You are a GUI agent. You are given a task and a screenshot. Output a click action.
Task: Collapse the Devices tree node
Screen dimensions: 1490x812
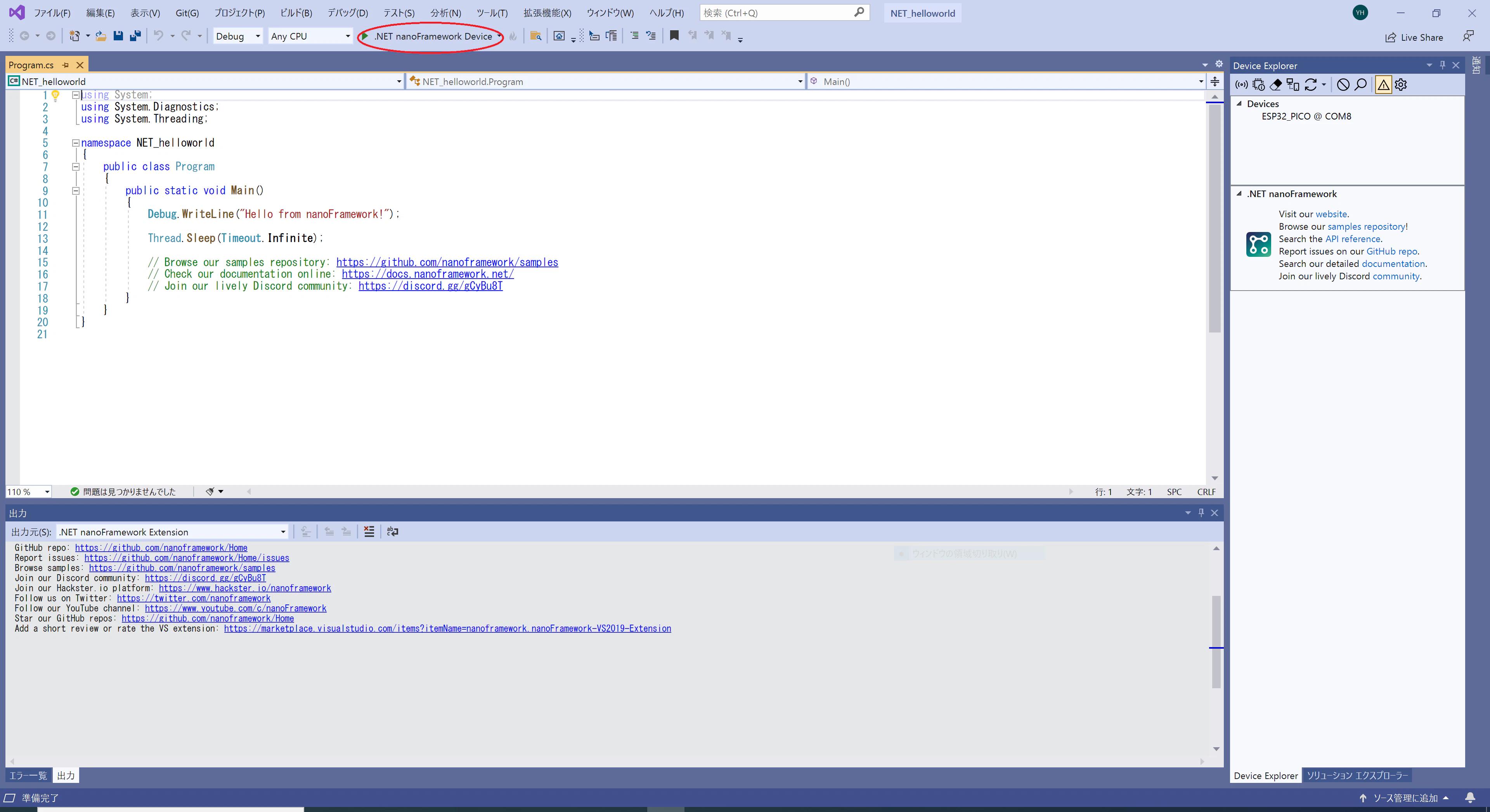pos(1239,104)
